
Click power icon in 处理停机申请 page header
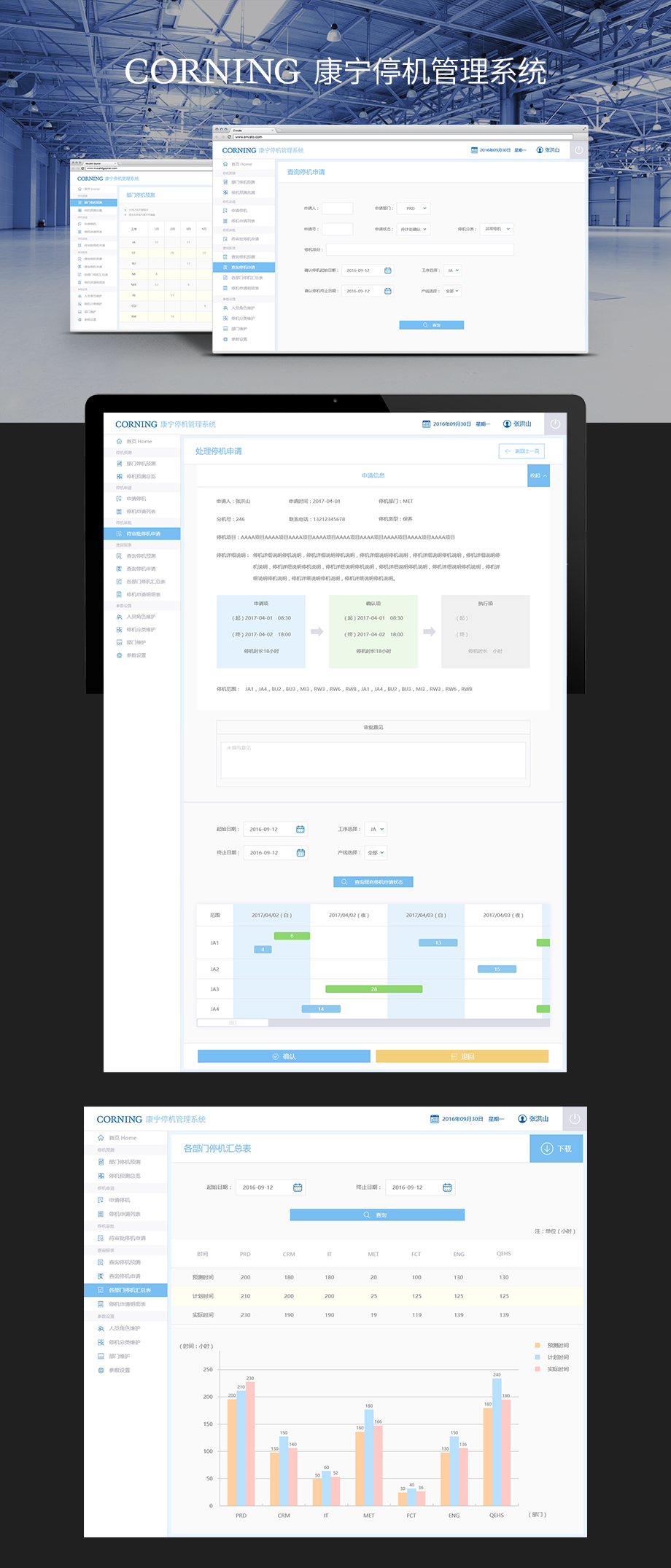coord(555,424)
